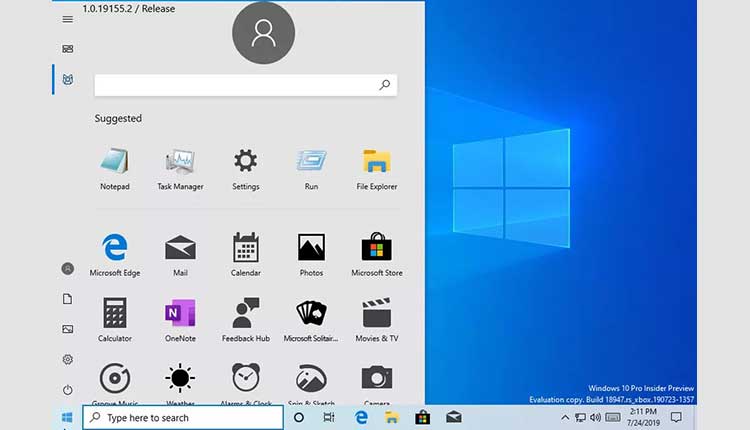750x430 pixels.
Task: Open the Weather app
Action: tap(180, 384)
